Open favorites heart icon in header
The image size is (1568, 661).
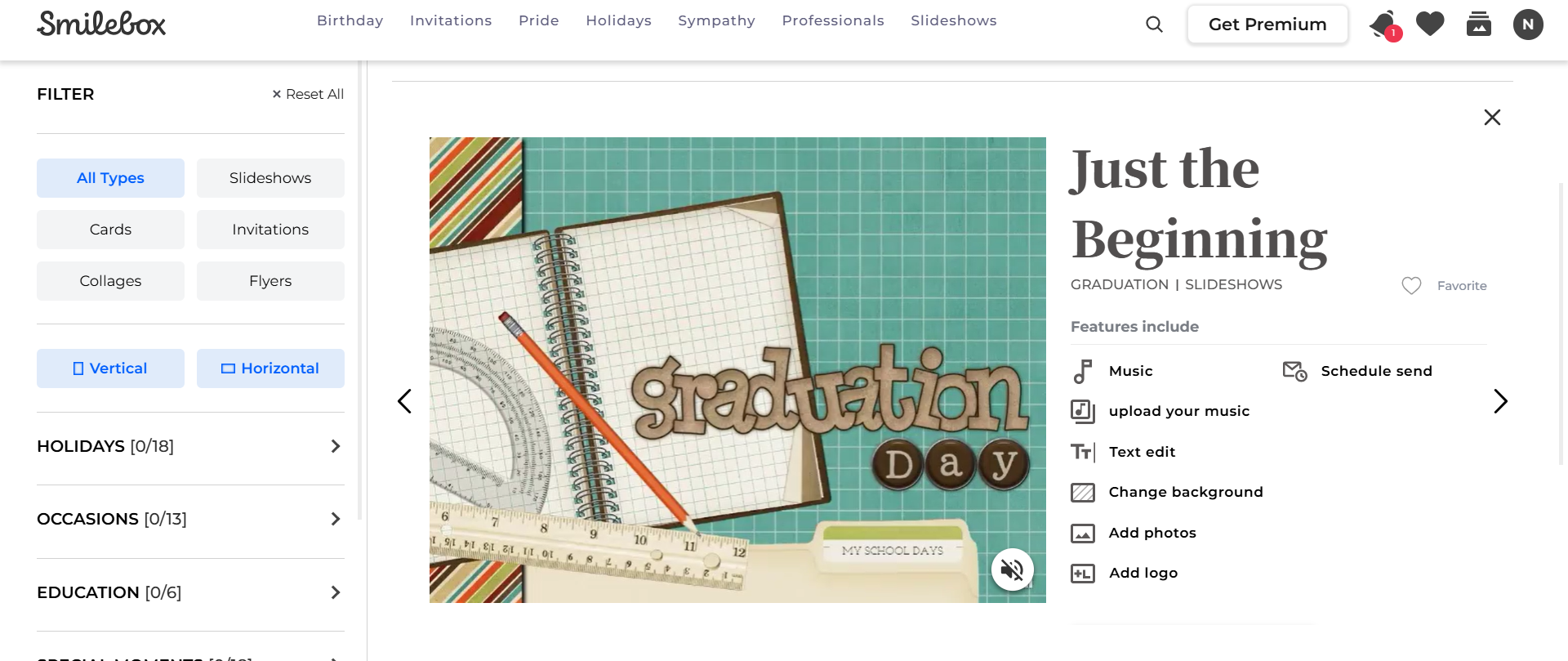1430,24
